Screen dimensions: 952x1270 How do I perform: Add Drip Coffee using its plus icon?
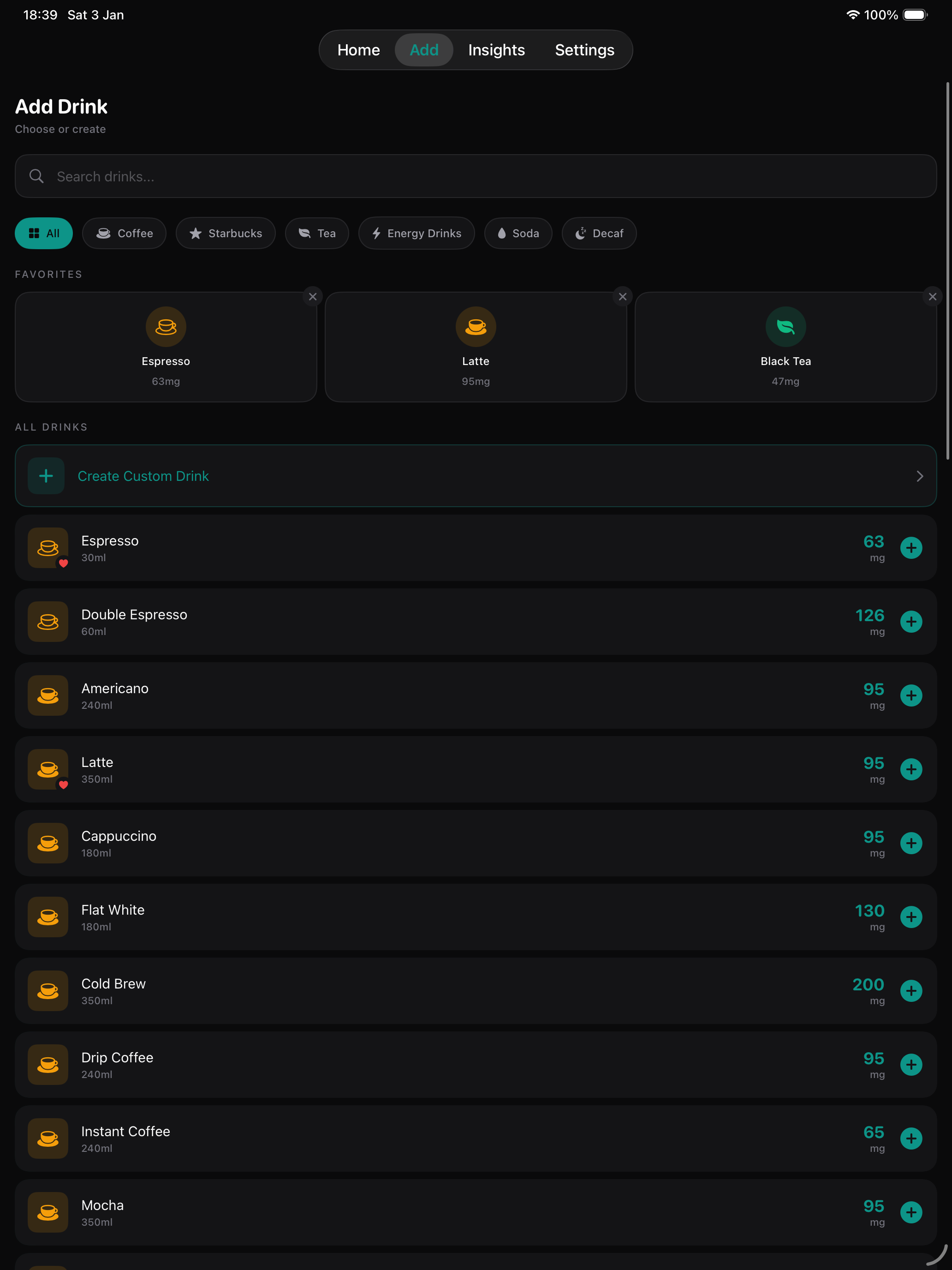(x=910, y=1065)
